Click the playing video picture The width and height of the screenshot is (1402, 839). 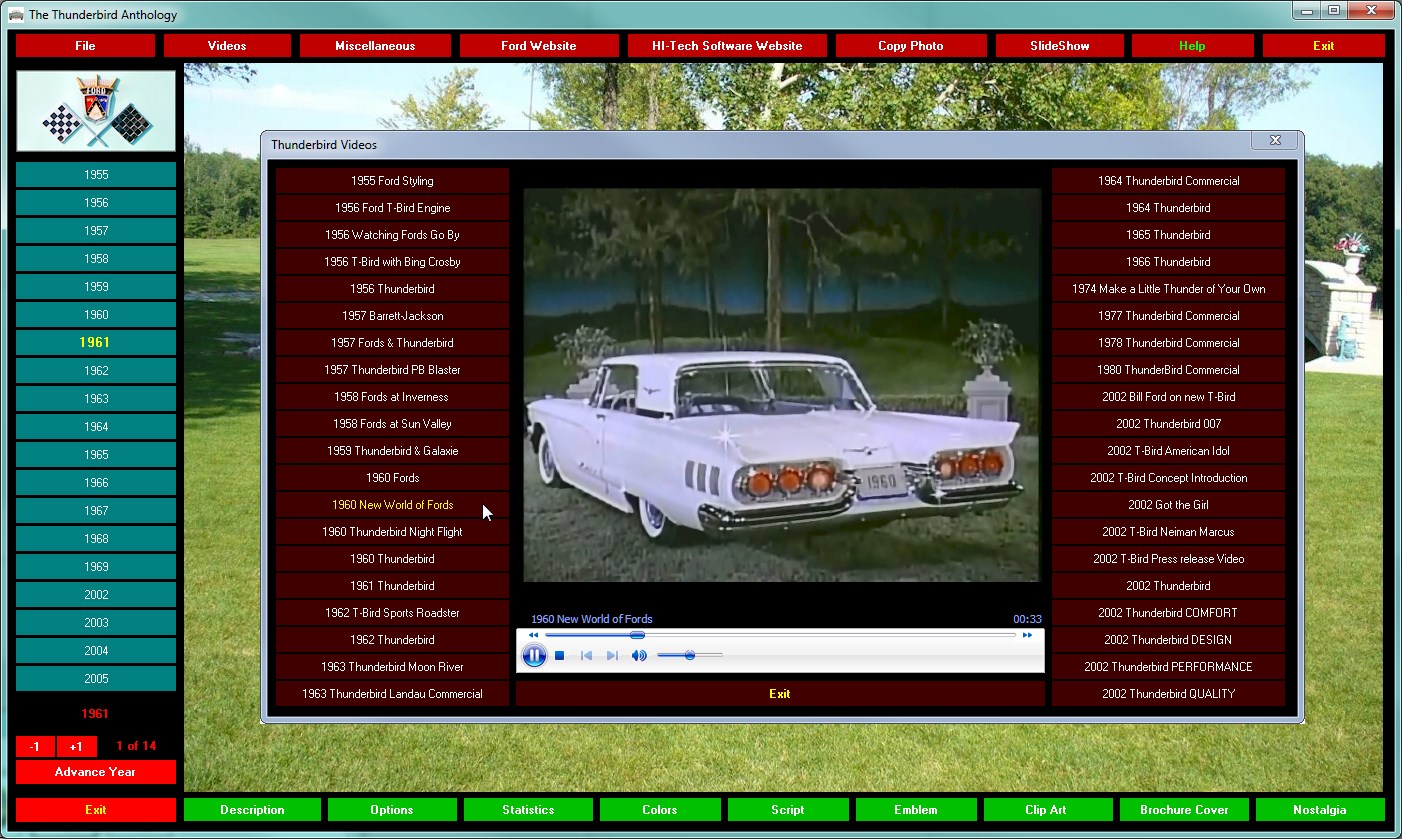tap(782, 385)
